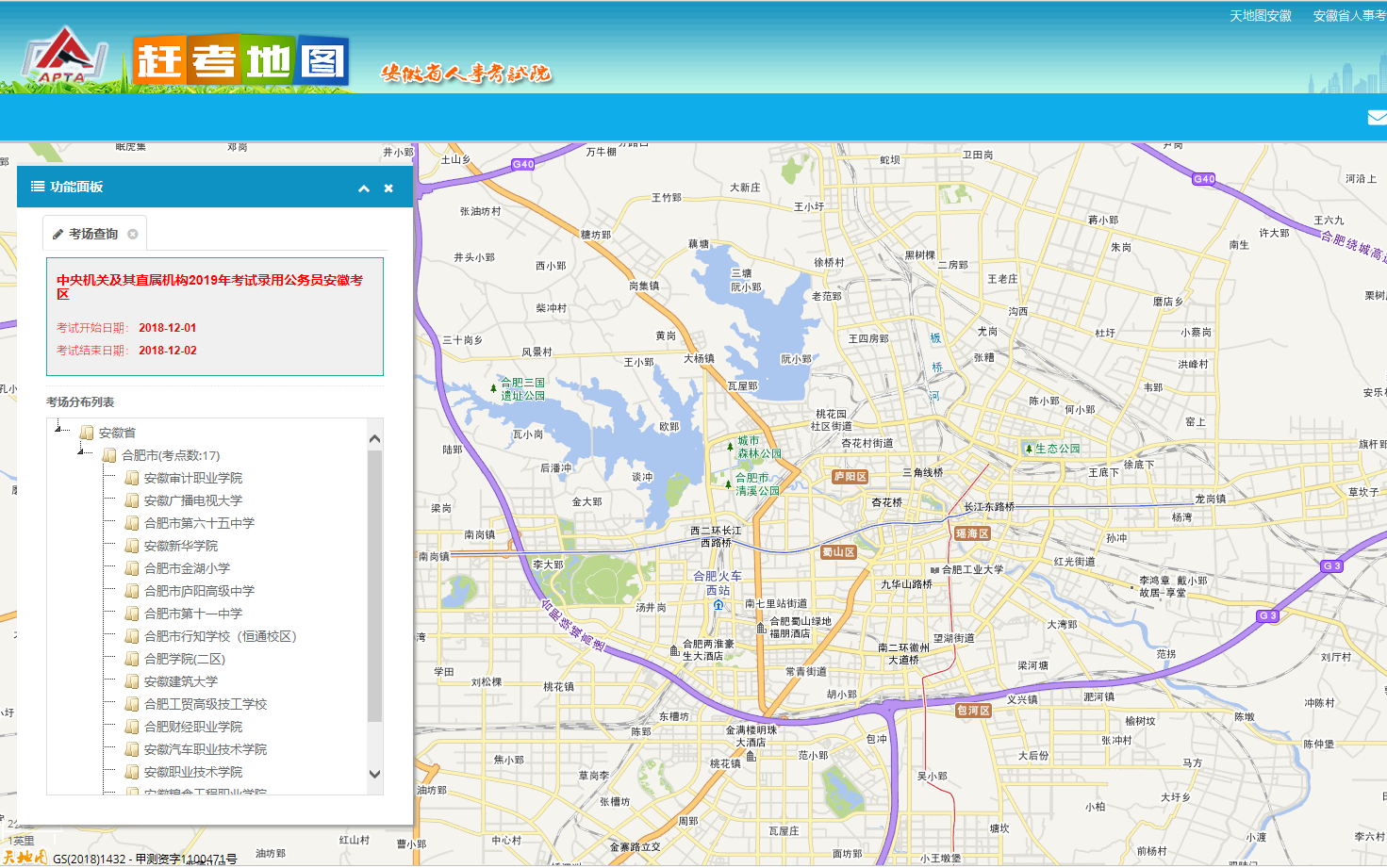Click folder icon beside 安徽新华学院
The image size is (1387, 868).
132,546
